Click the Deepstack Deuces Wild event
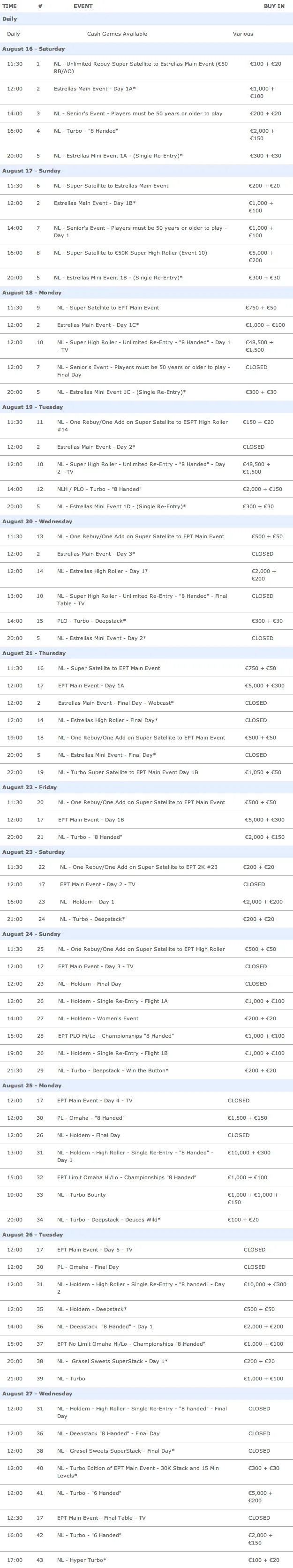The image size is (293, 1568). click(109, 1219)
